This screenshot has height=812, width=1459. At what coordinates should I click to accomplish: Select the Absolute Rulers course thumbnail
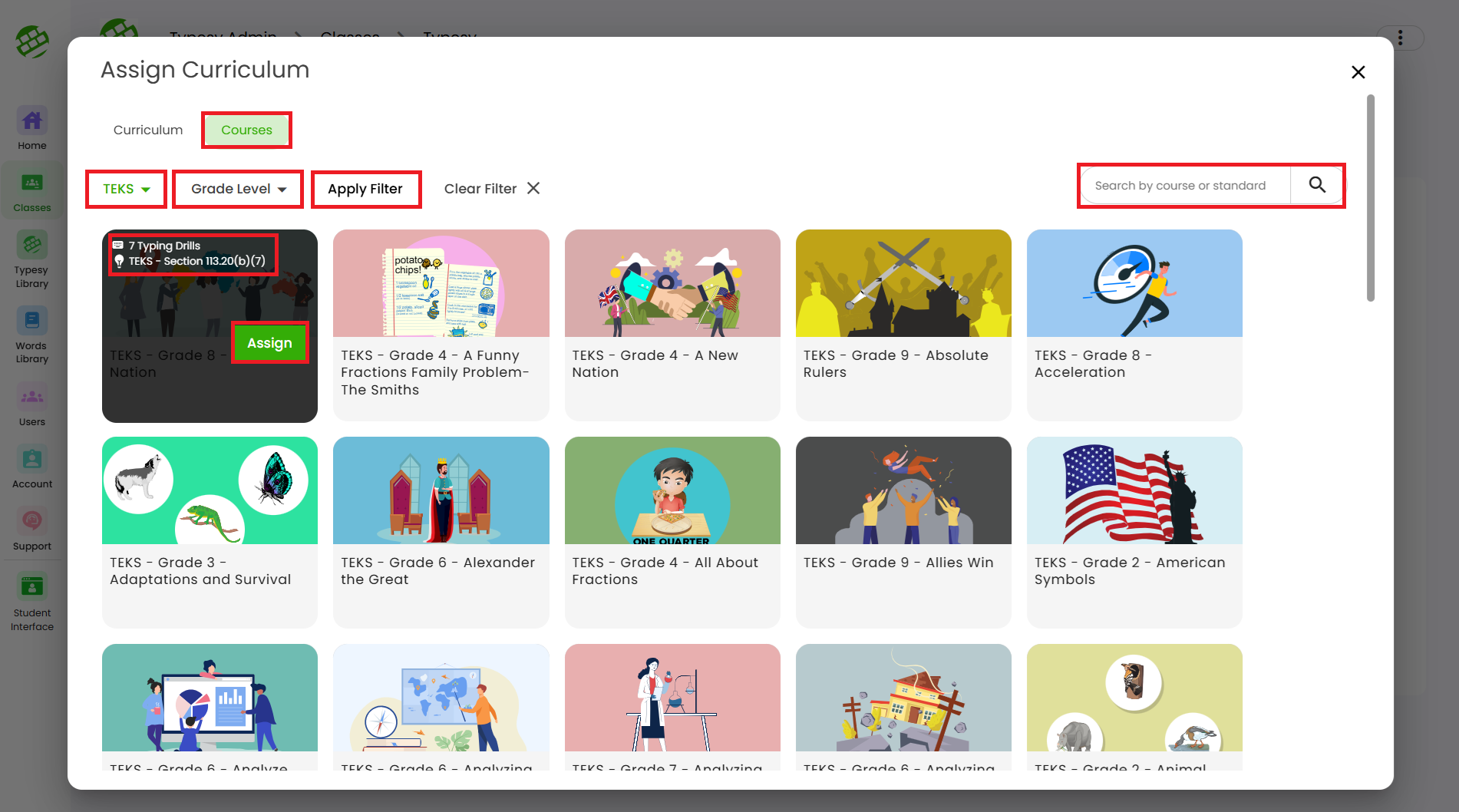tap(903, 283)
